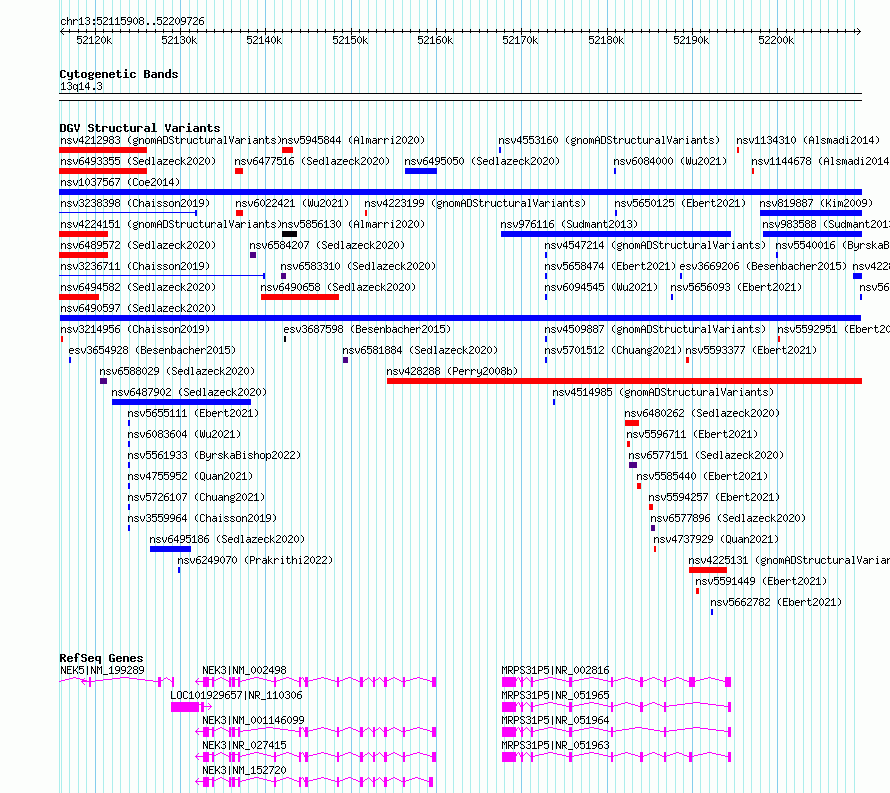Select the nsv6022421 (Wu2021) label
The height and width of the screenshot is (793, 890).
pos(292,203)
